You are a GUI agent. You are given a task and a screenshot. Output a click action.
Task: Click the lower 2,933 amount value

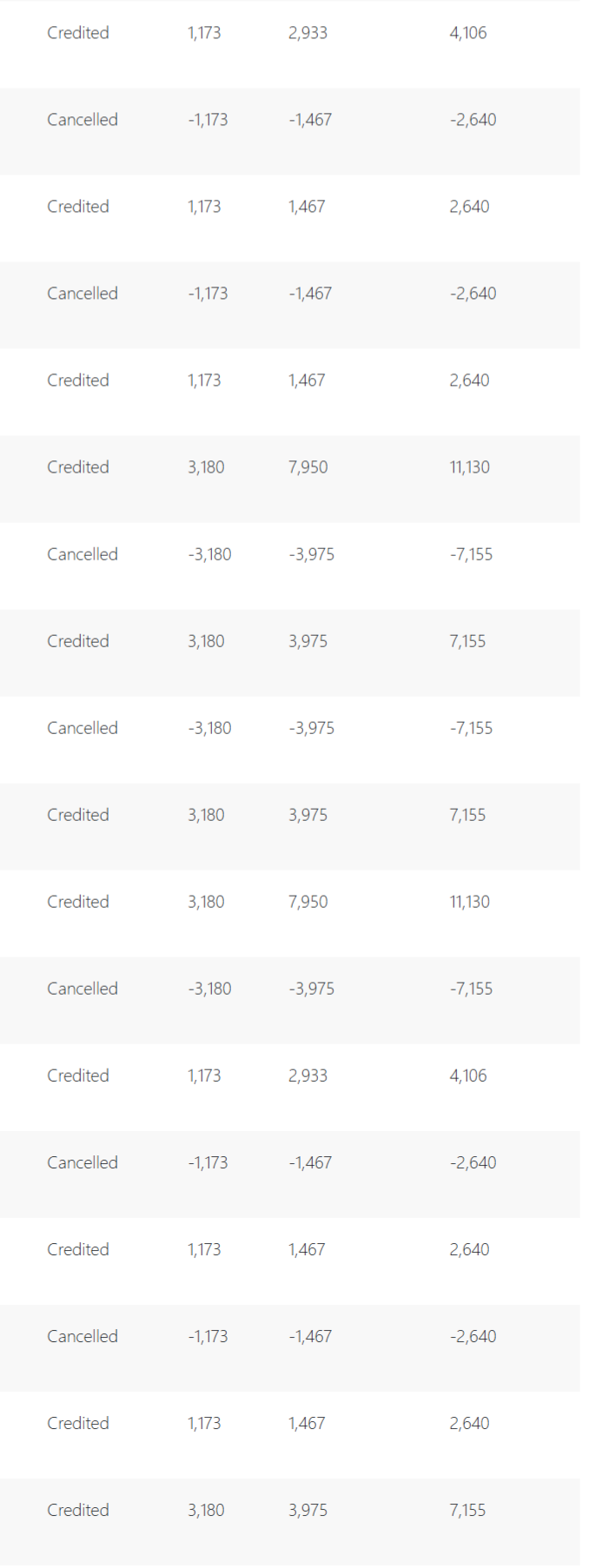click(308, 1075)
